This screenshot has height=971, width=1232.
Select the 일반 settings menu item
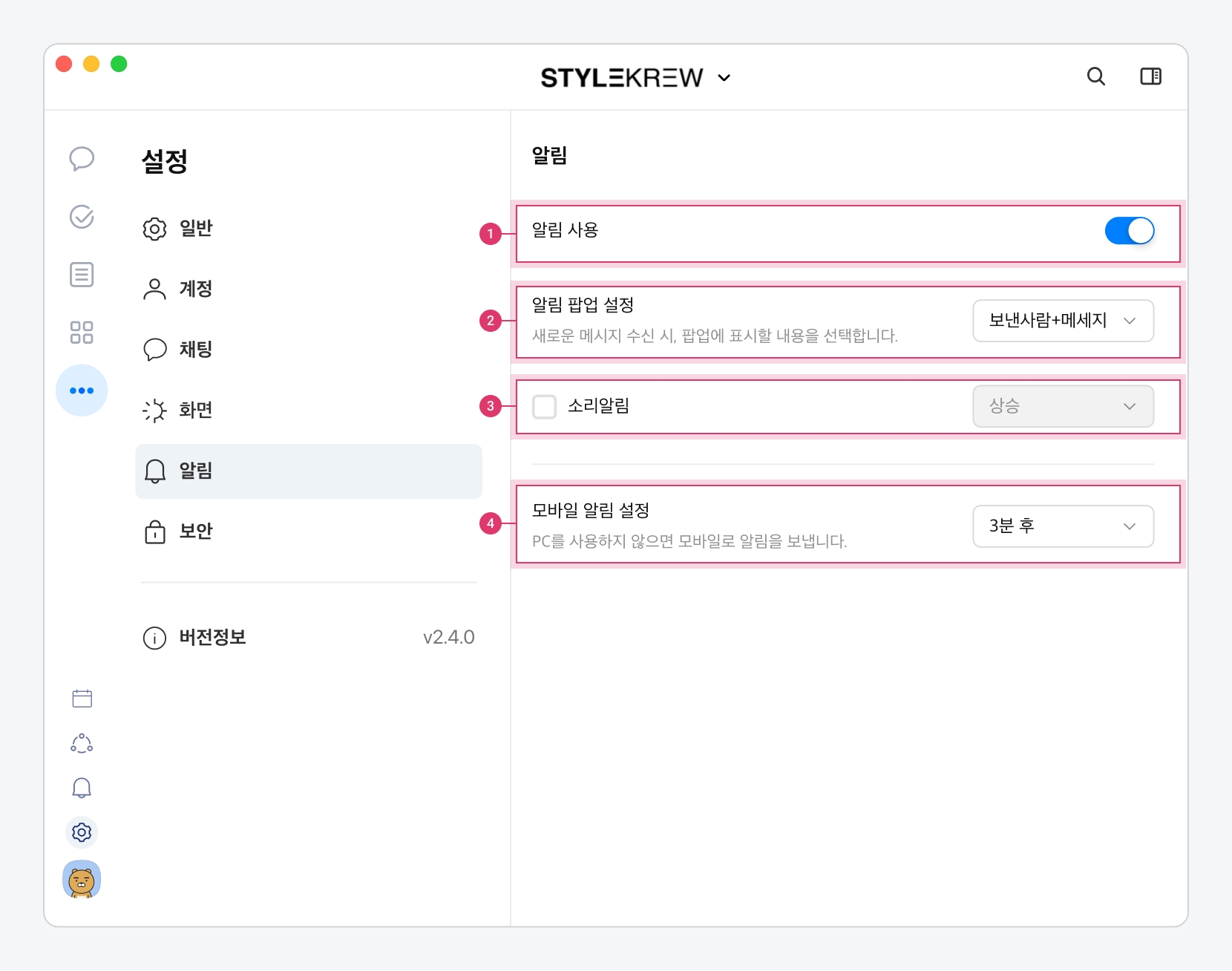(196, 229)
